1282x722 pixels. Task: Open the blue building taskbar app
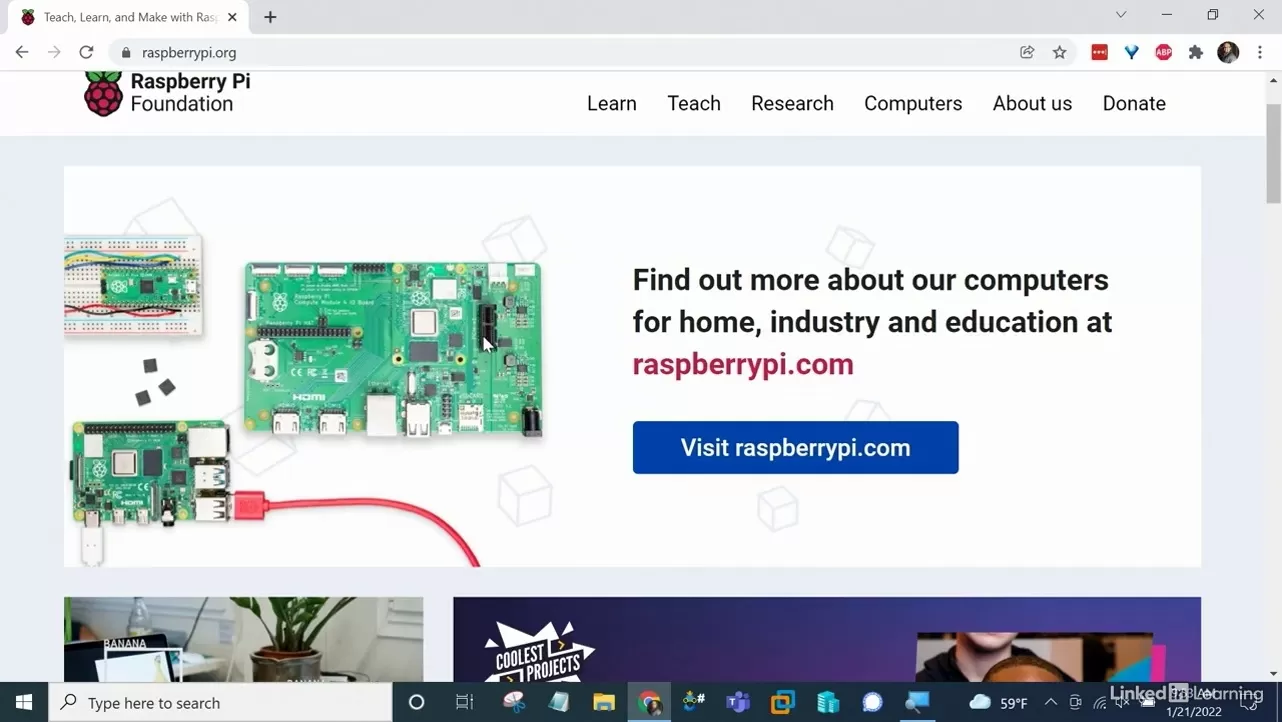pos(828,702)
